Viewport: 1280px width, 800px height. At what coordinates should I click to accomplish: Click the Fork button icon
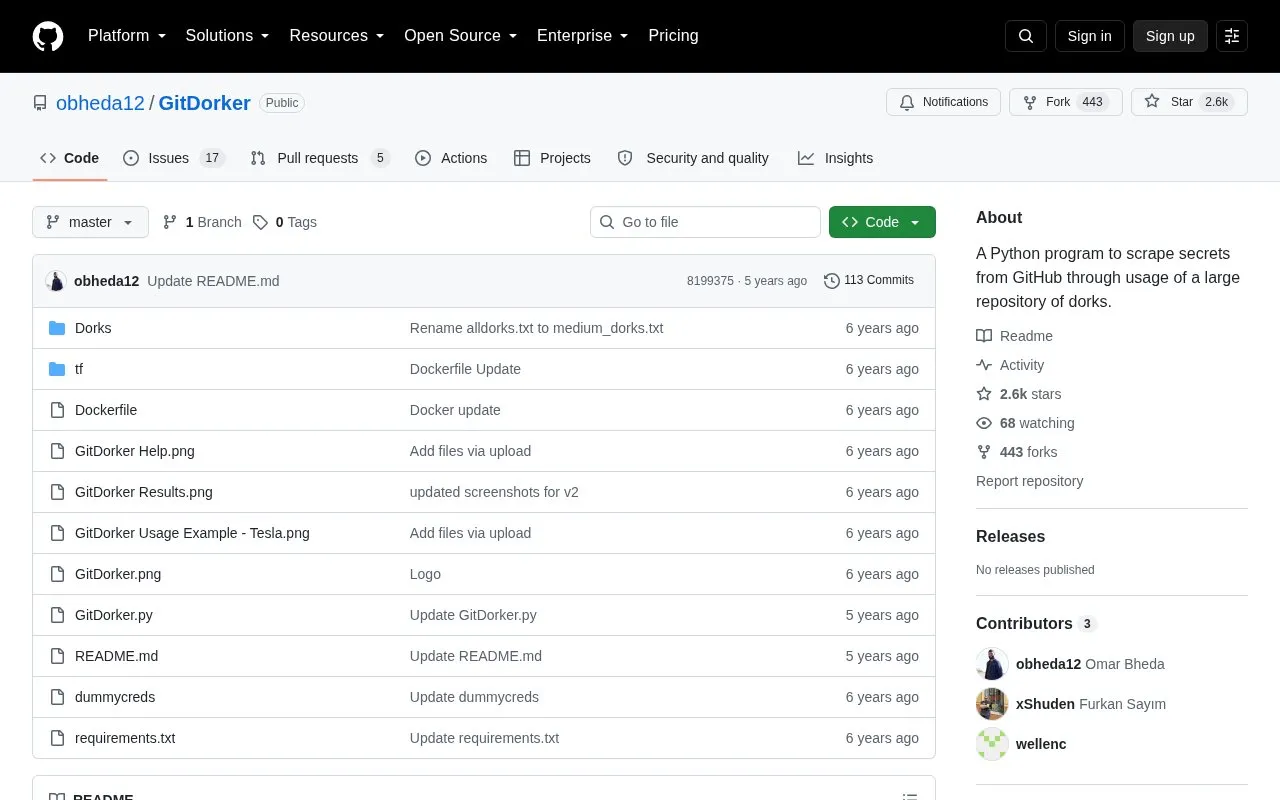click(x=1030, y=102)
